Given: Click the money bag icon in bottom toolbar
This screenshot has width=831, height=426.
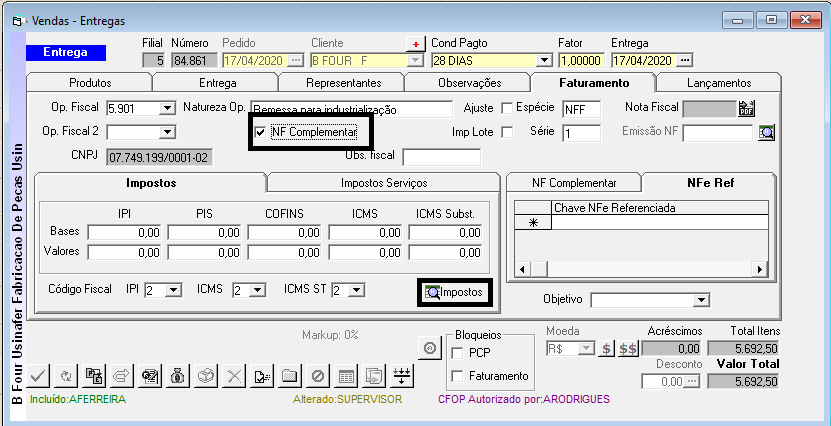Looking at the screenshot, I should (177, 376).
